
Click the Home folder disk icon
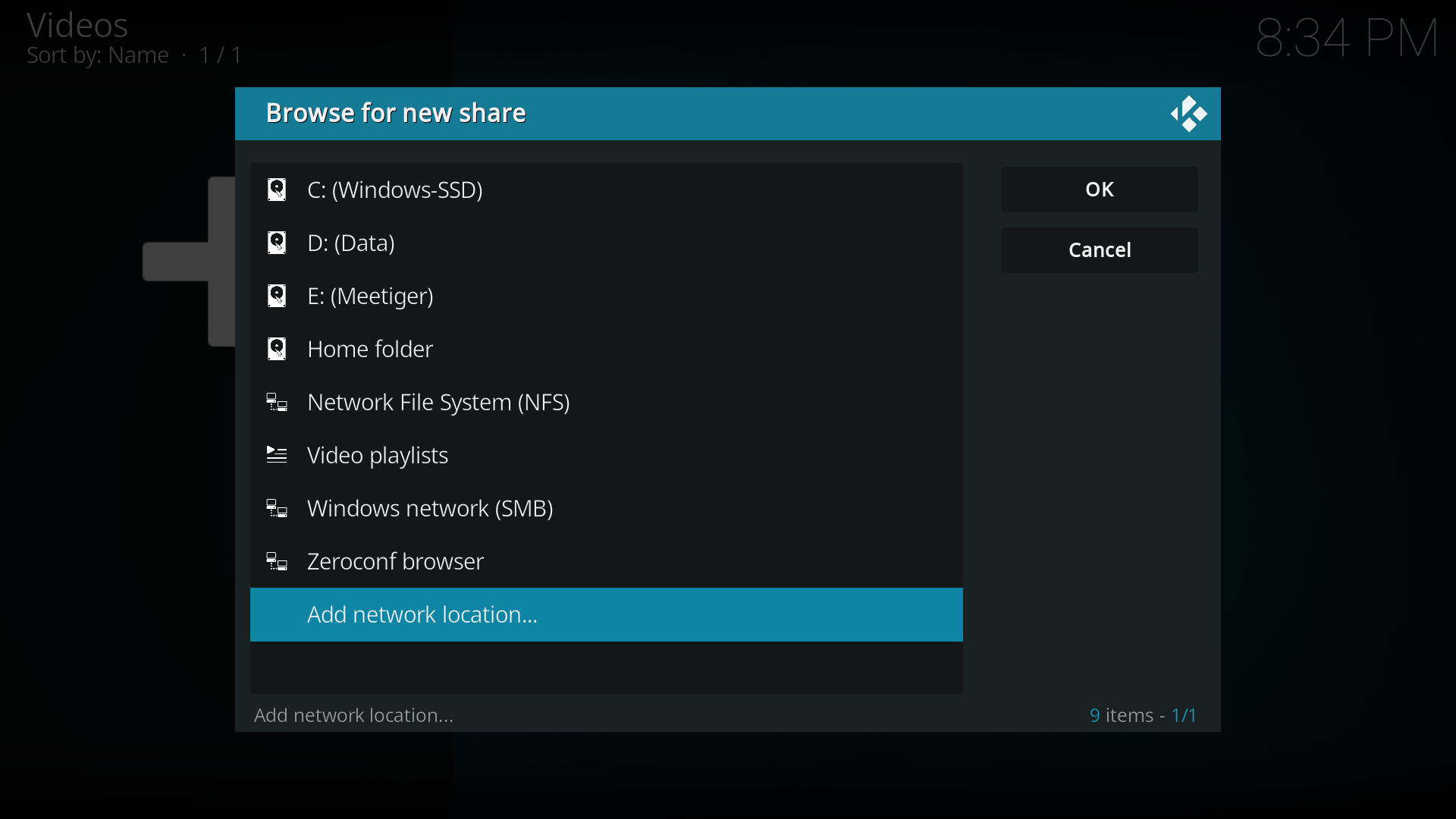pyautogui.click(x=277, y=349)
